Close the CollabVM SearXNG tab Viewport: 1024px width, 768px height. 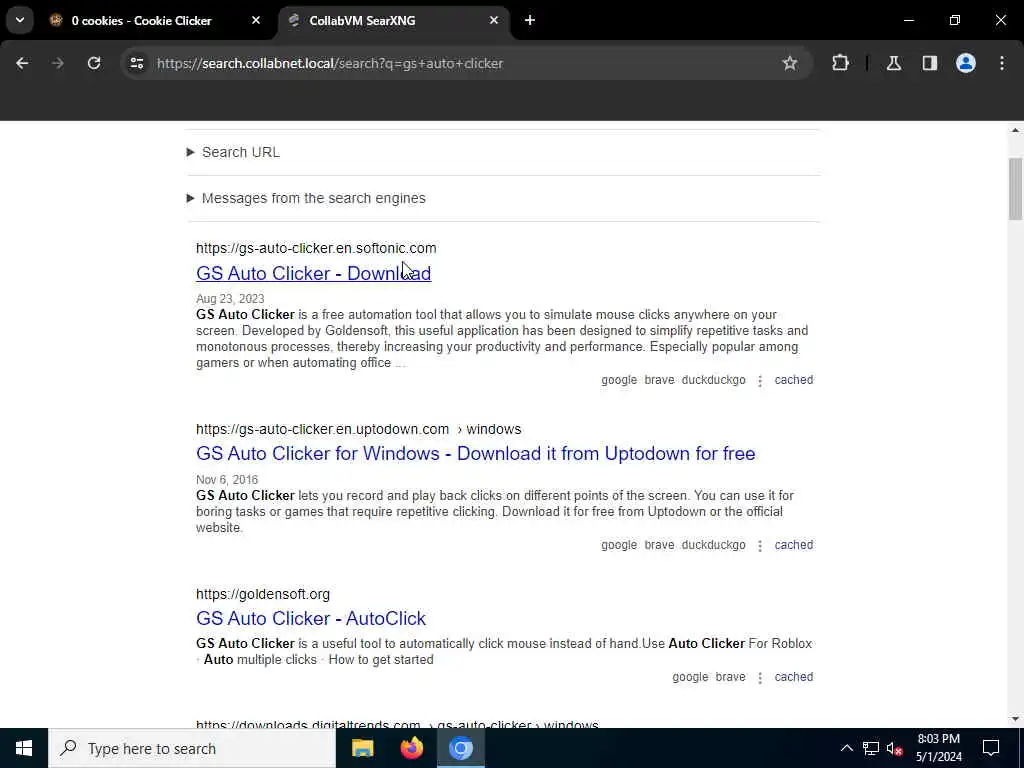pyautogui.click(x=494, y=21)
